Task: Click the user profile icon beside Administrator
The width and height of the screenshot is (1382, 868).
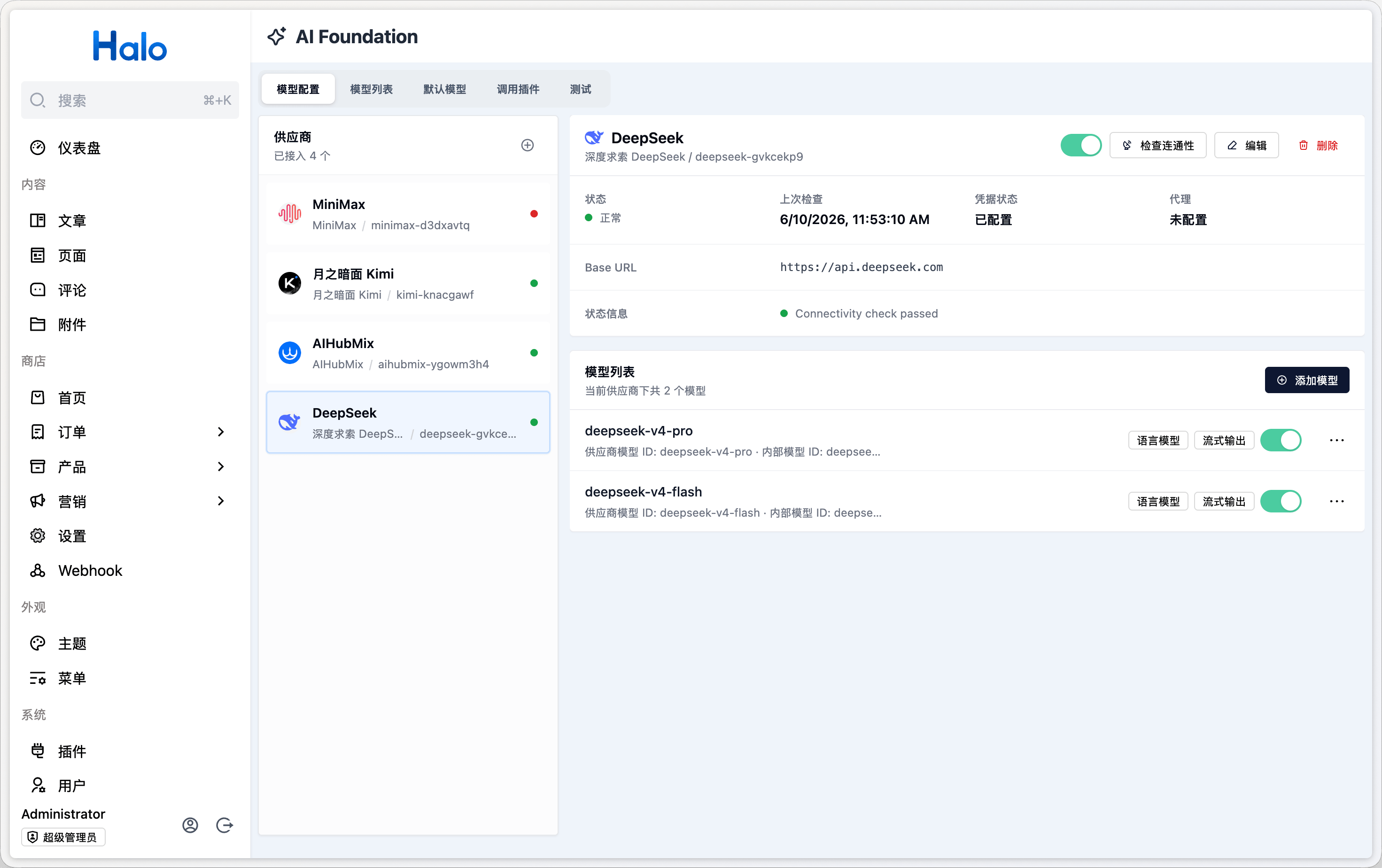Action: click(190, 825)
